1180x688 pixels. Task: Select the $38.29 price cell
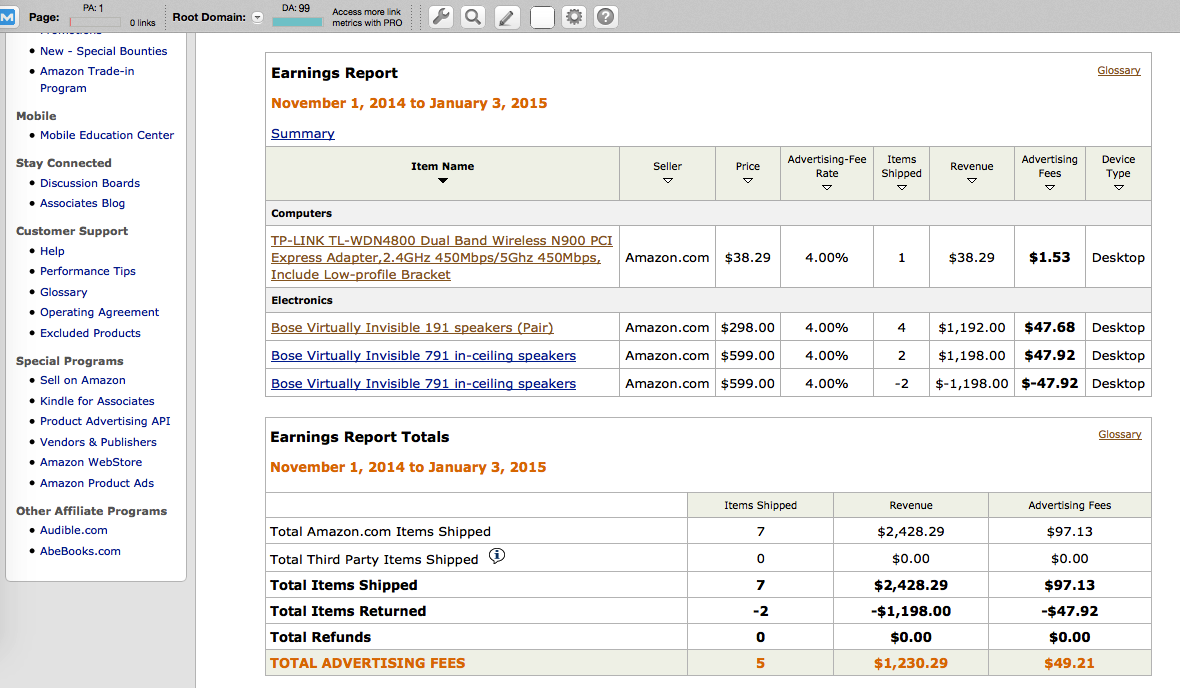pos(747,257)
